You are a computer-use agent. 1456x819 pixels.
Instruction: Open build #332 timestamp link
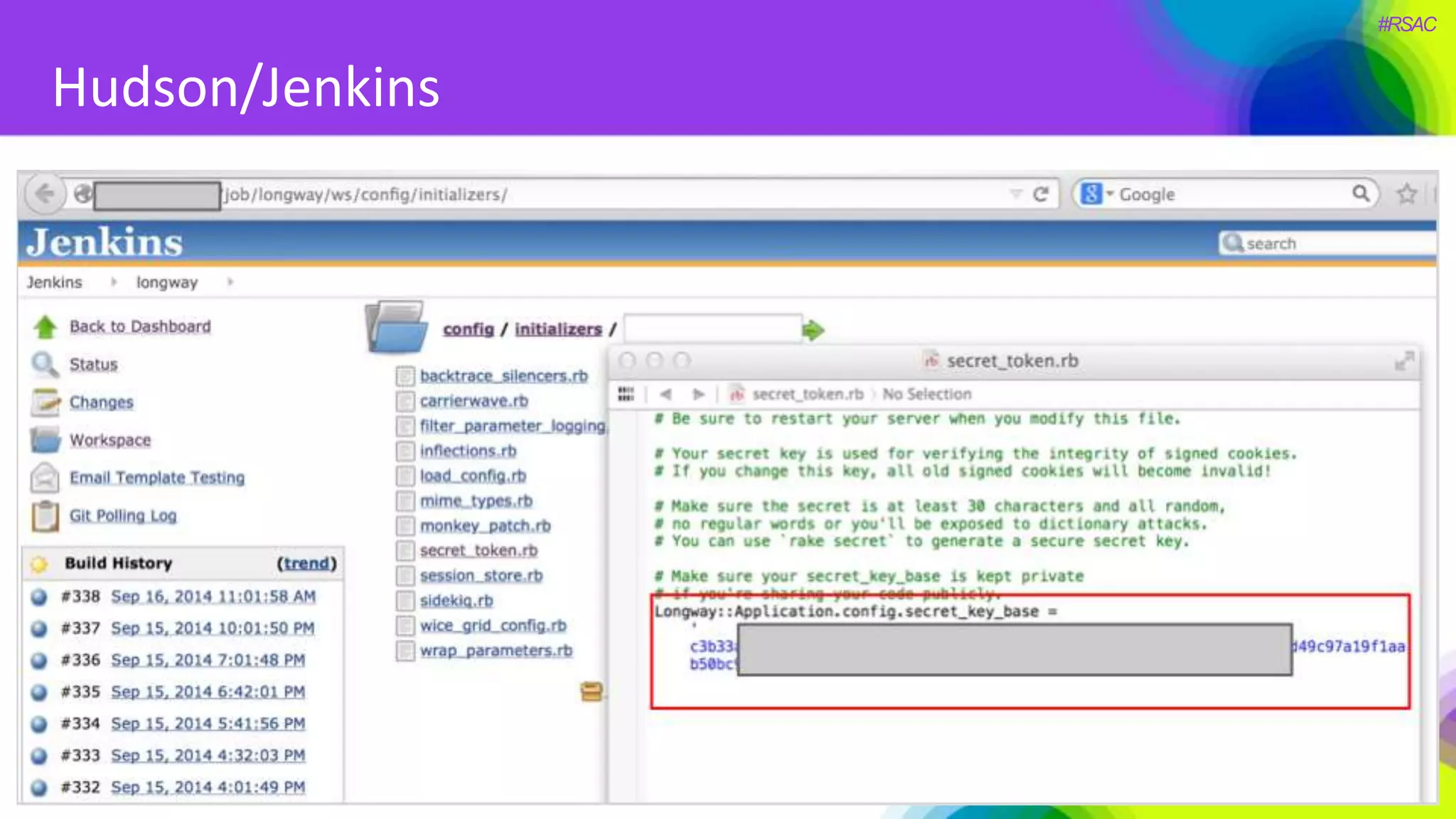(x=208, y=787)
